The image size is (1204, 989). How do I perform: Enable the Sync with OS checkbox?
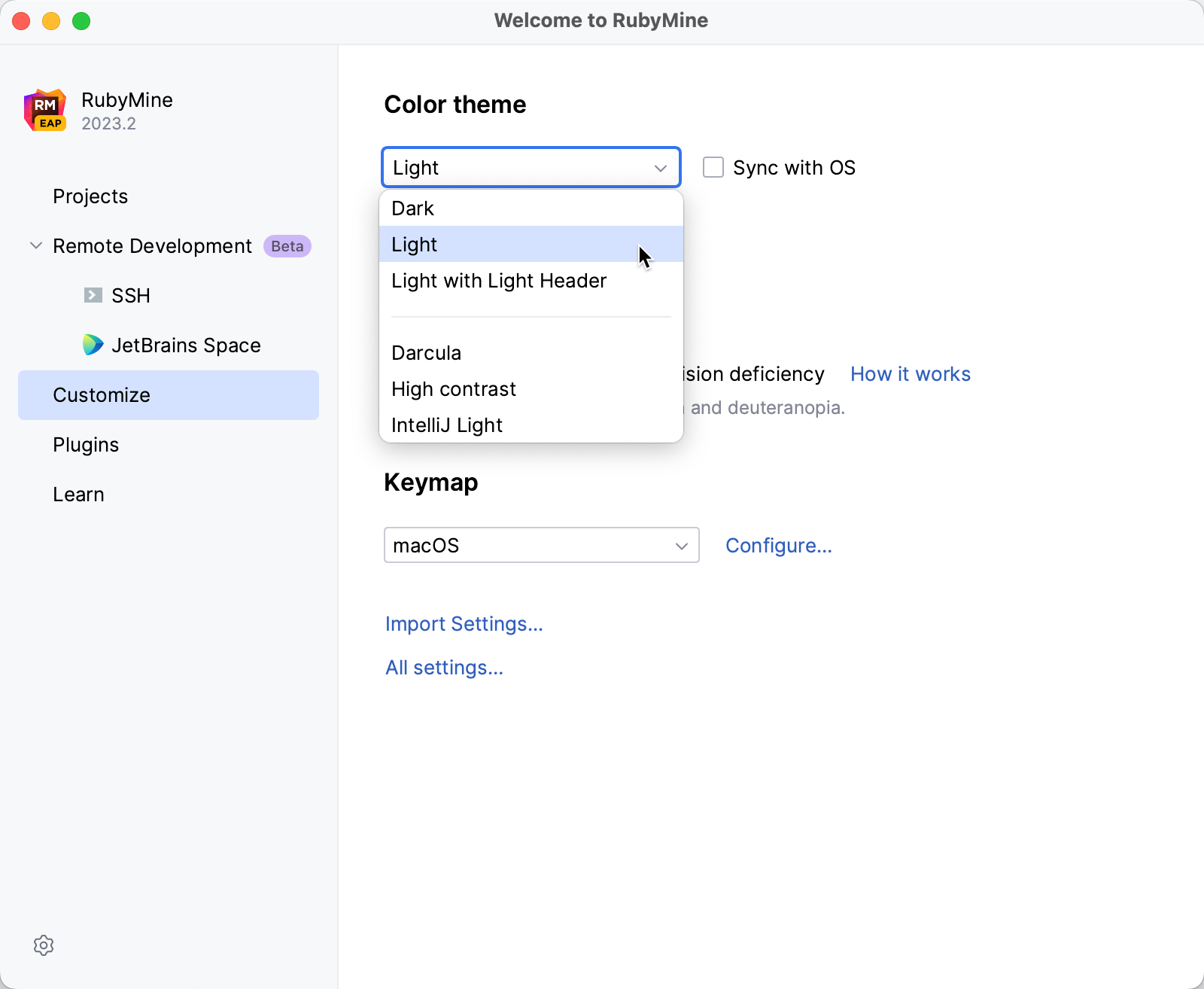point(713,167)
